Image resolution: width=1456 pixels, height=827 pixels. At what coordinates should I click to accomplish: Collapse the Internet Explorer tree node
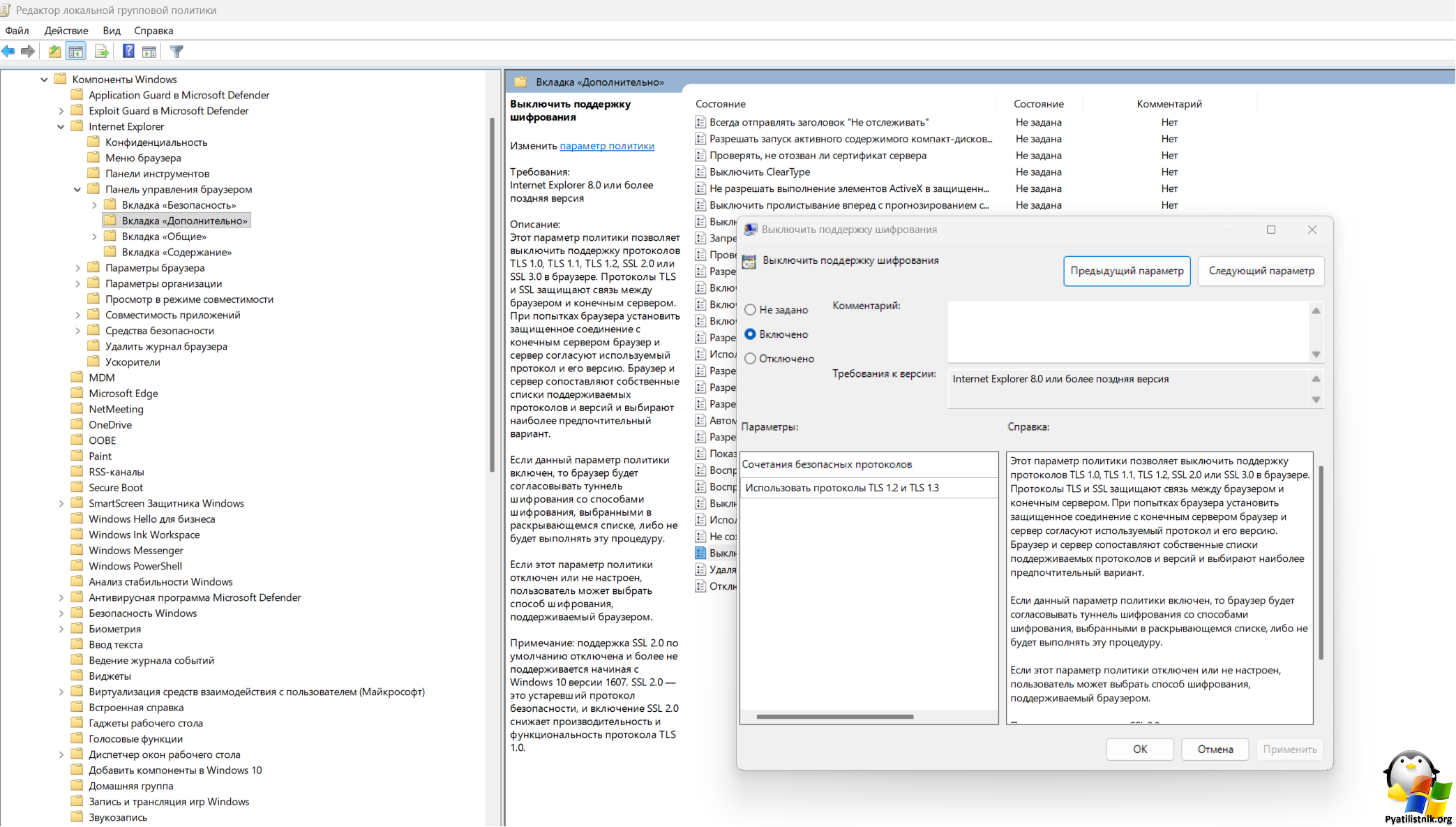click(61, 127)
